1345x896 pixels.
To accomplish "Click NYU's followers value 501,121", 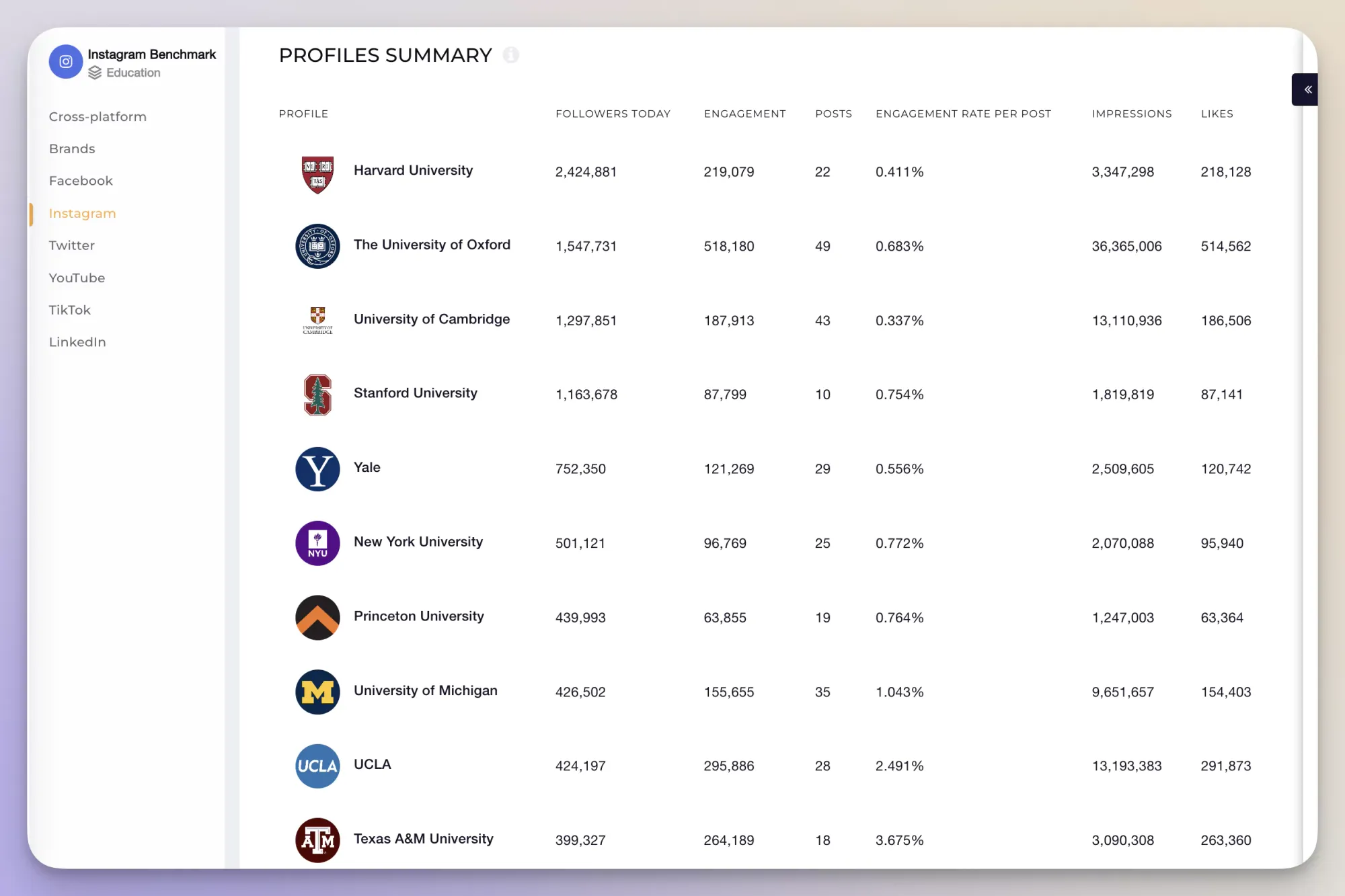I will click(580, 543).
